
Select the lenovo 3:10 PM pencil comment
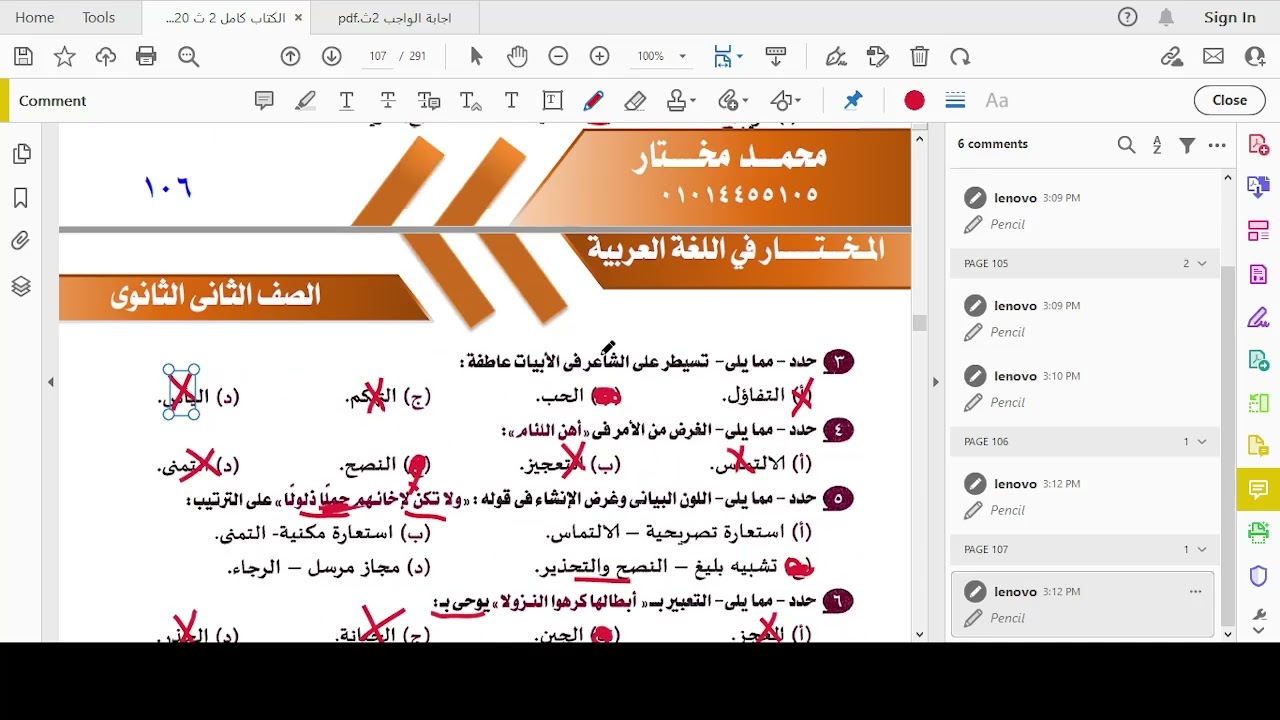(1082, 388)
